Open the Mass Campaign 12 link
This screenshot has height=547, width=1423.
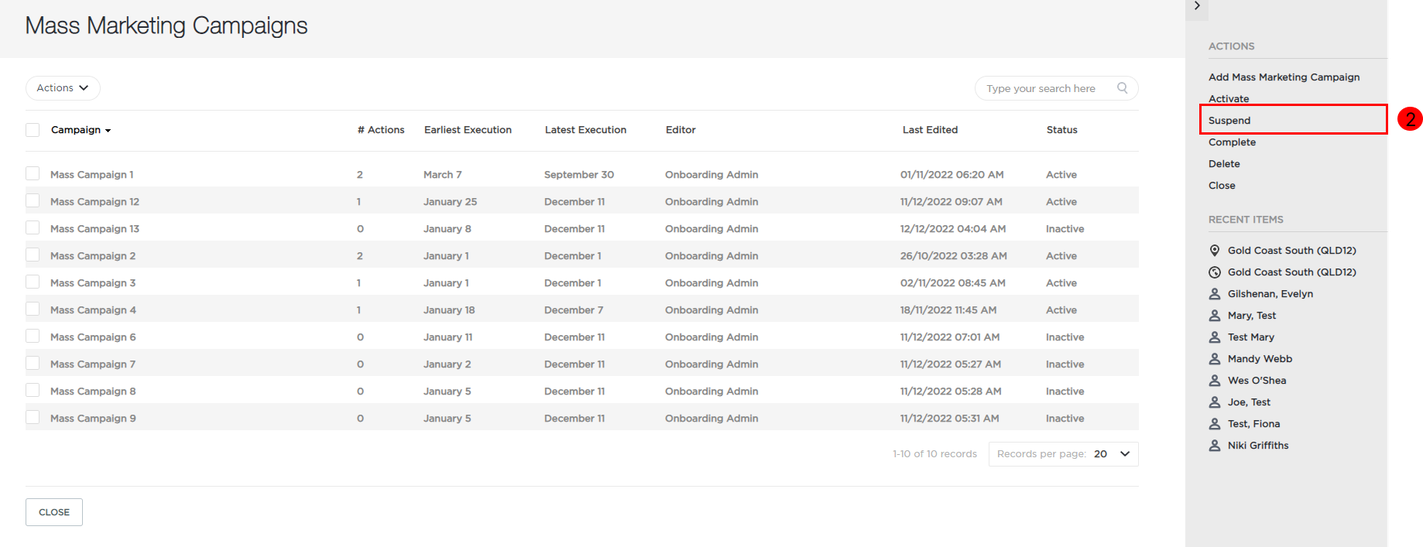(95, 202)
